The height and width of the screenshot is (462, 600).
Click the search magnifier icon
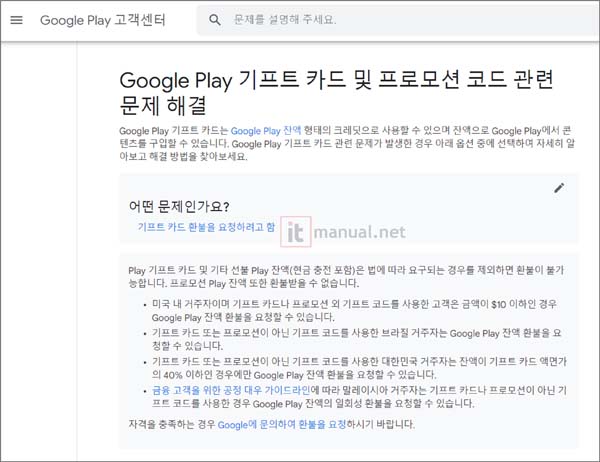click(x=215, y=20)
